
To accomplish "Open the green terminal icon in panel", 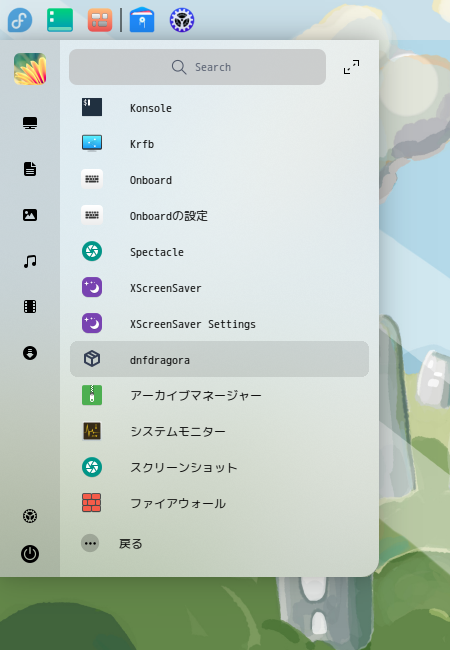I will click(x=60, y=20).
